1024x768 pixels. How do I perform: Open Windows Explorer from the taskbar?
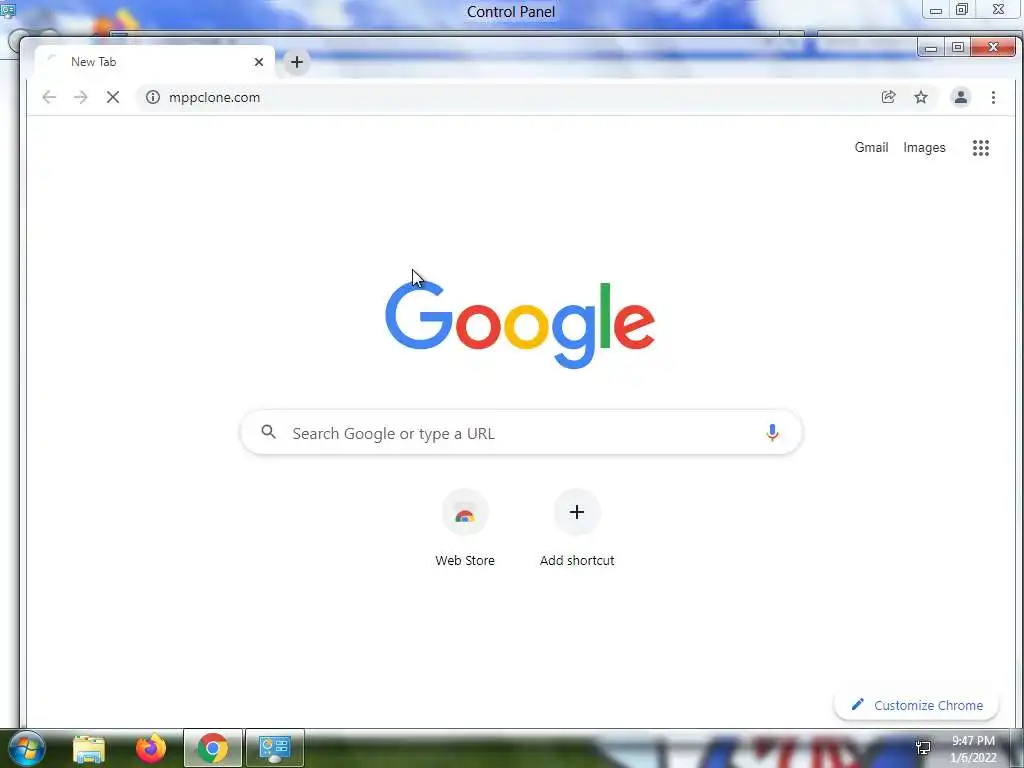(x=89, y=749)
